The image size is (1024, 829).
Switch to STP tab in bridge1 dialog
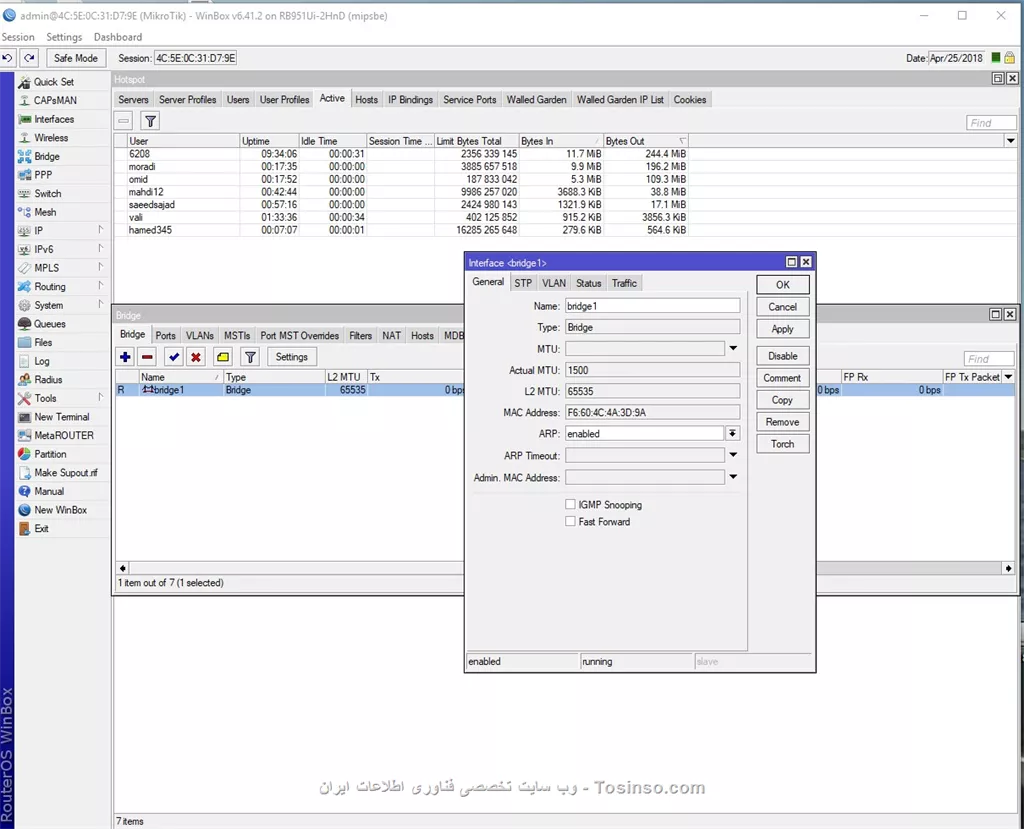click(522, 283)
